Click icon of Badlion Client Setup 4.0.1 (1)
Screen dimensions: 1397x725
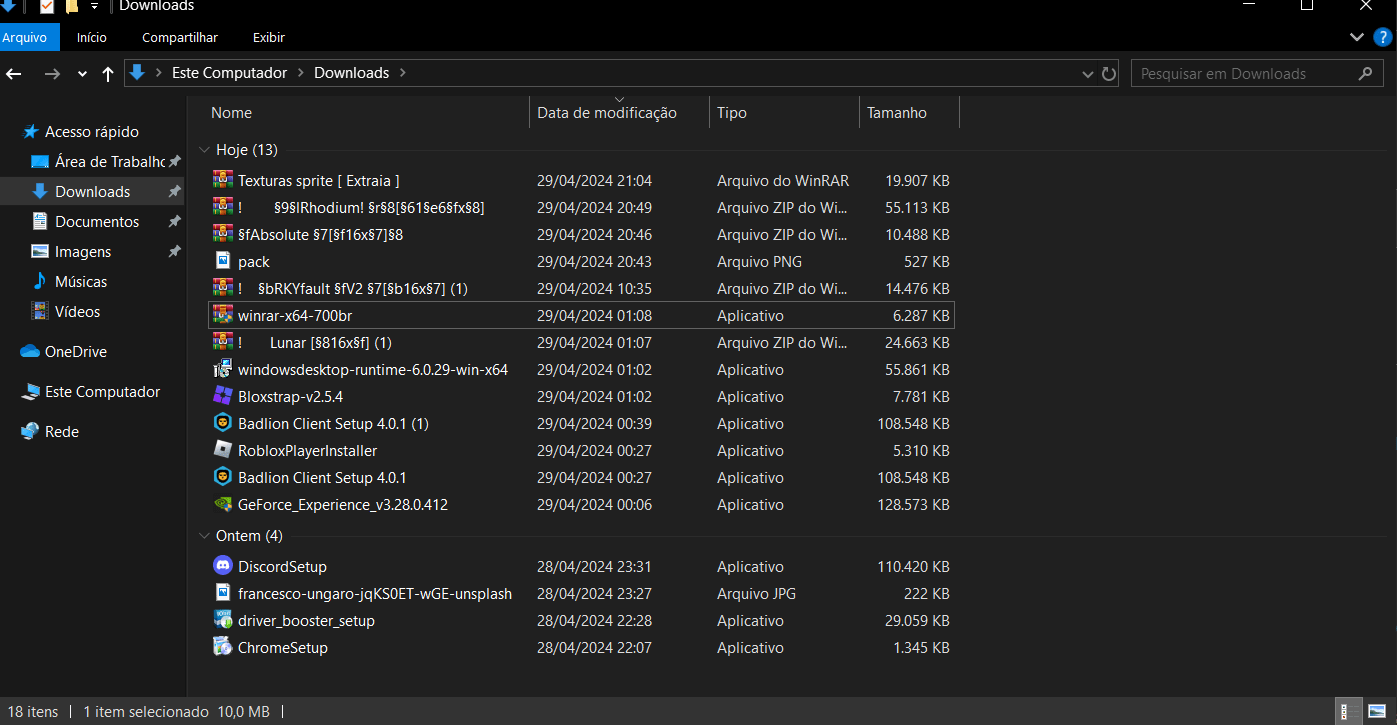[223, 424]
